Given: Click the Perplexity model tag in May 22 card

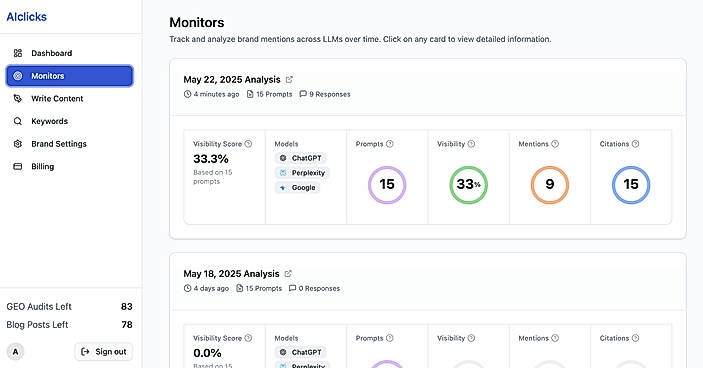Looking at the screenshot, I should (x=302, y=173).
